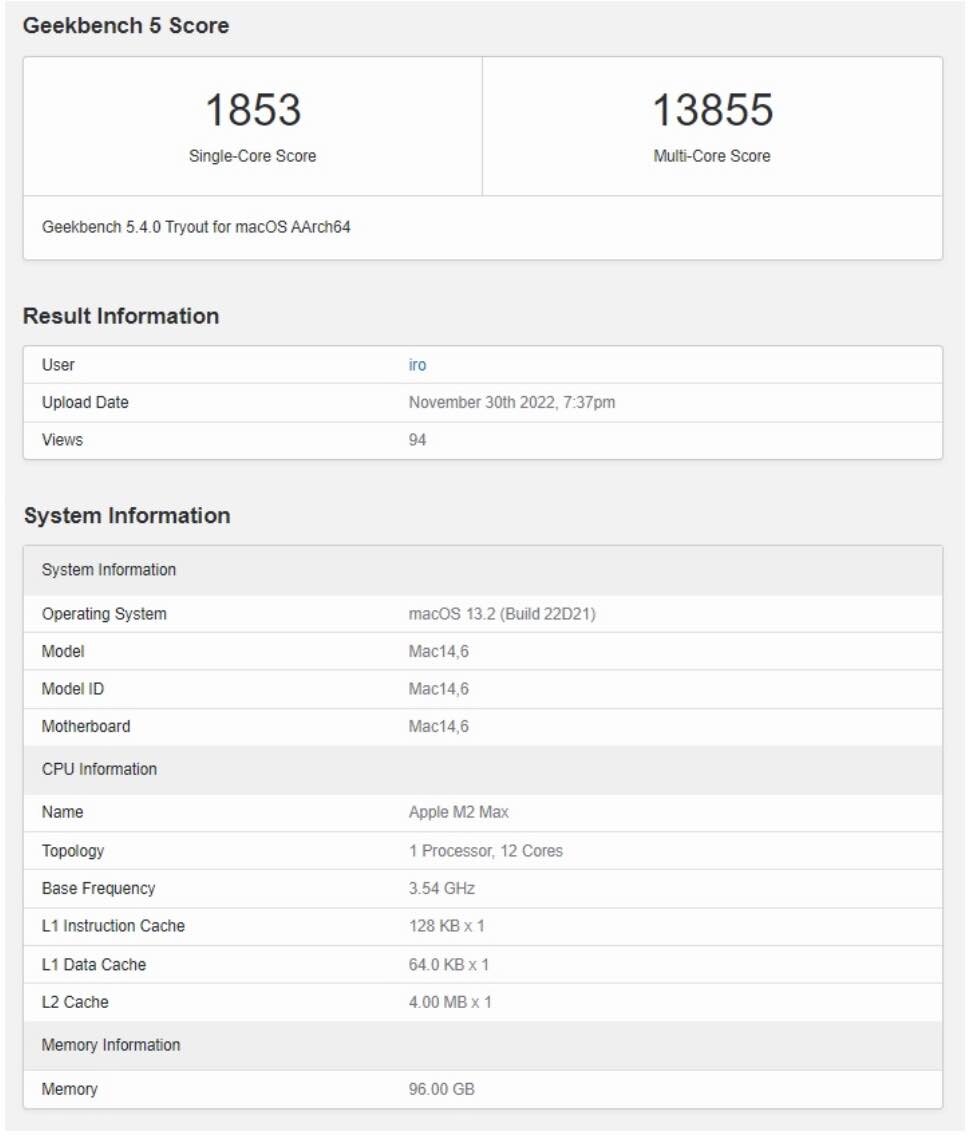Select the 'Mac14,6' value in the Model ID row

[439, 689]
